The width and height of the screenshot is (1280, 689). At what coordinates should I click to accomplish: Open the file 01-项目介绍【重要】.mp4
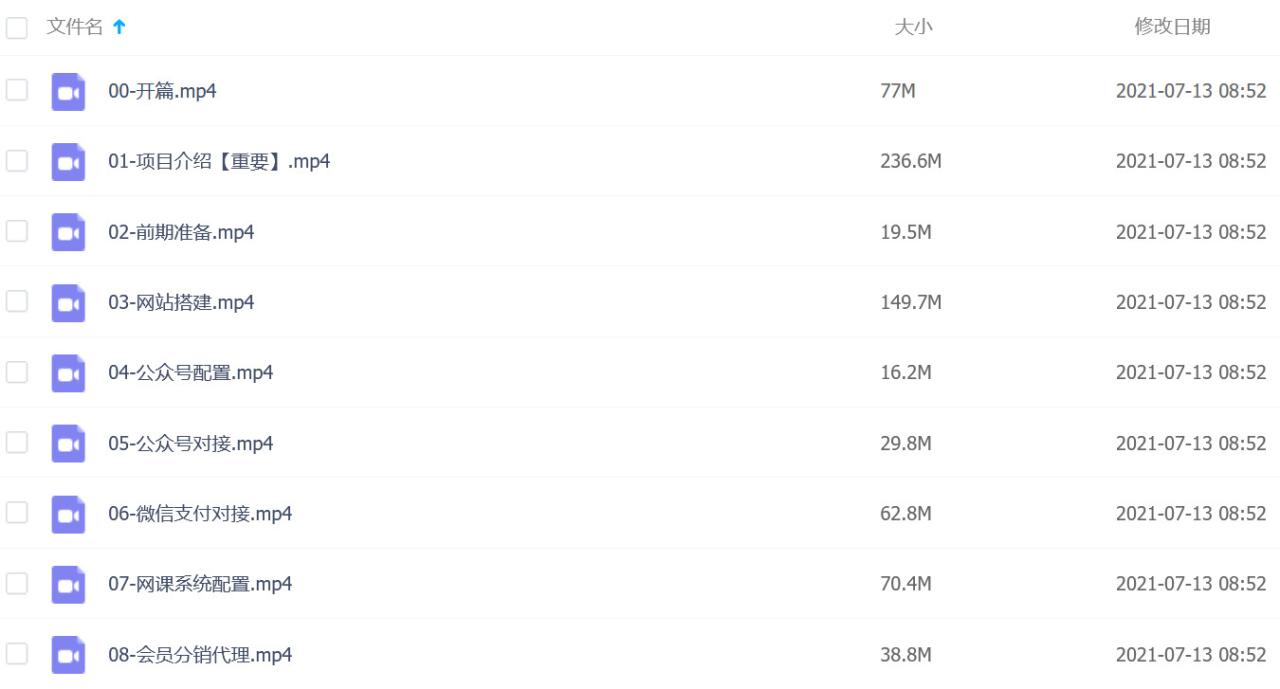(219, 162)
